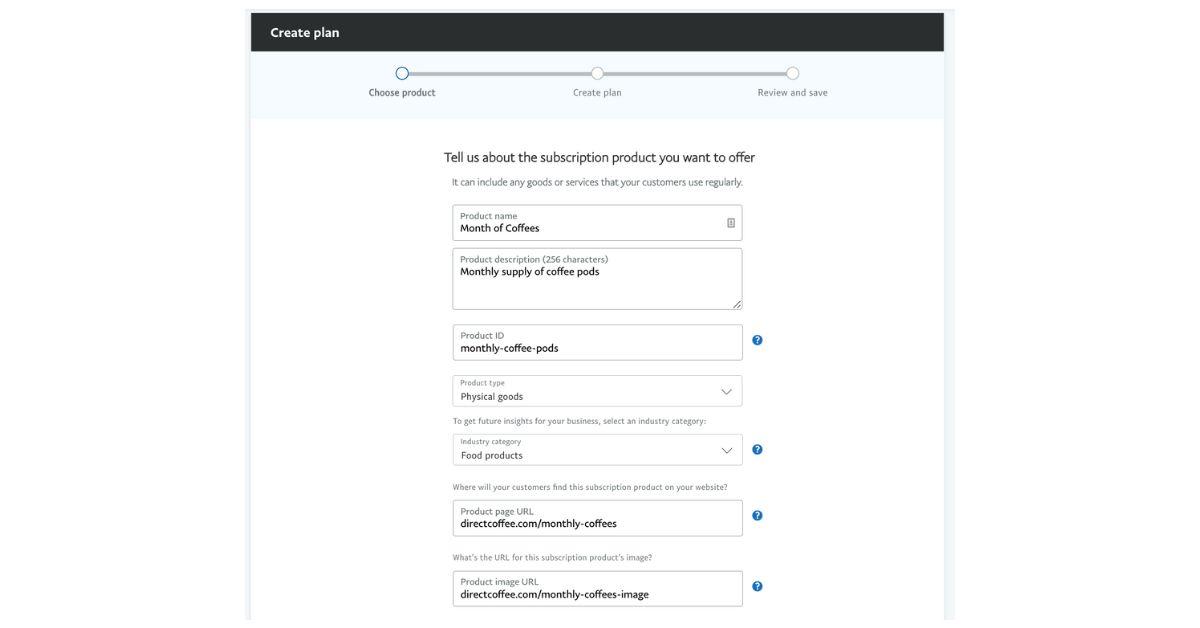The width and height of the screenshot is (1200, 628).
Task: Jump to the "Review and save" step label
Action: point(792,93)
